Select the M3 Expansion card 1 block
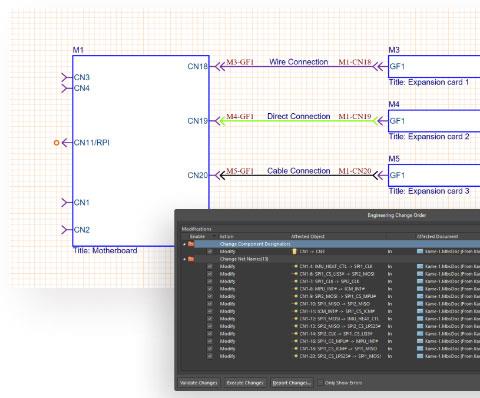 pos(434,67)
